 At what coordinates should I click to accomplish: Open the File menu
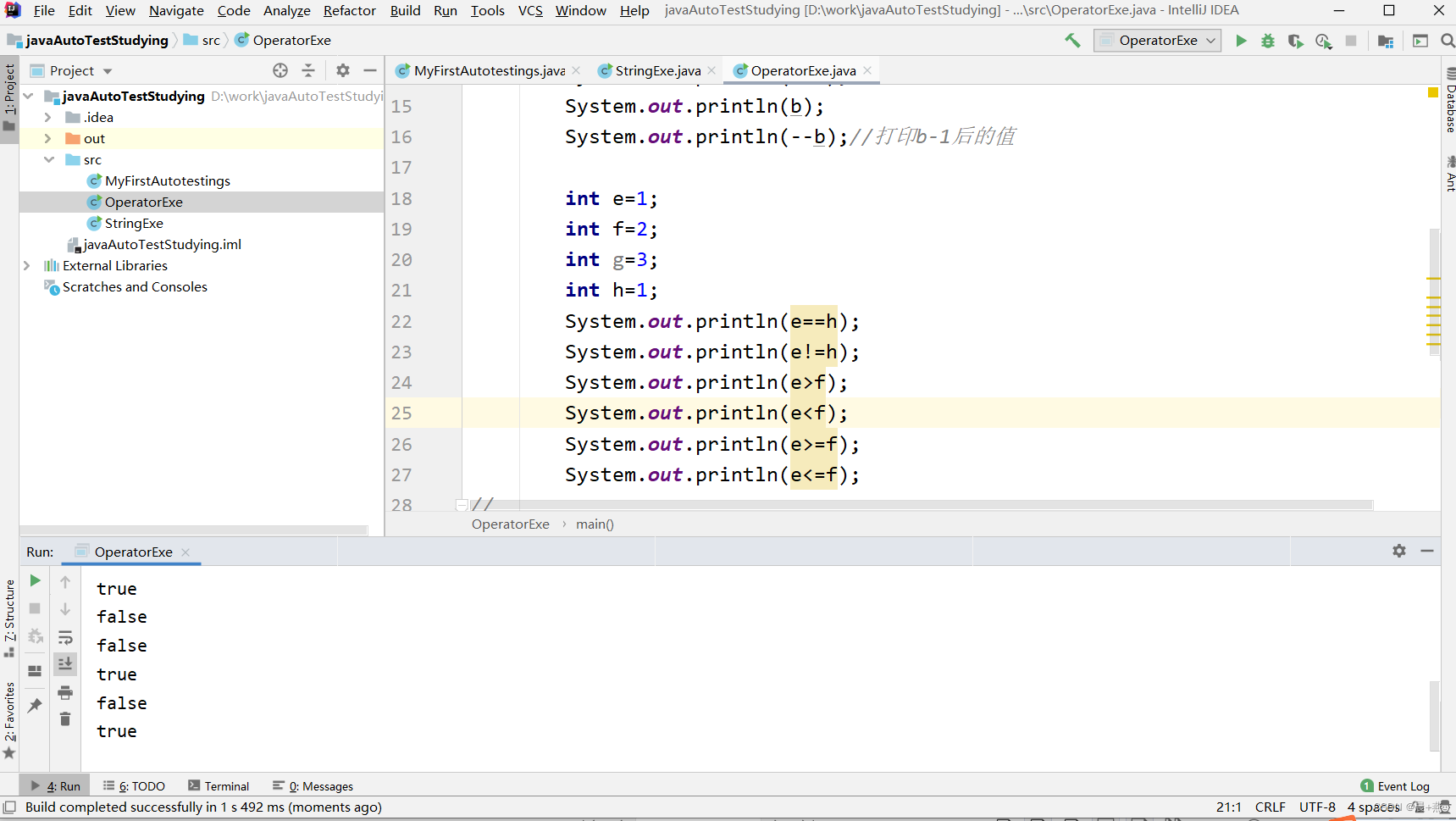click(x=44, y=10)
